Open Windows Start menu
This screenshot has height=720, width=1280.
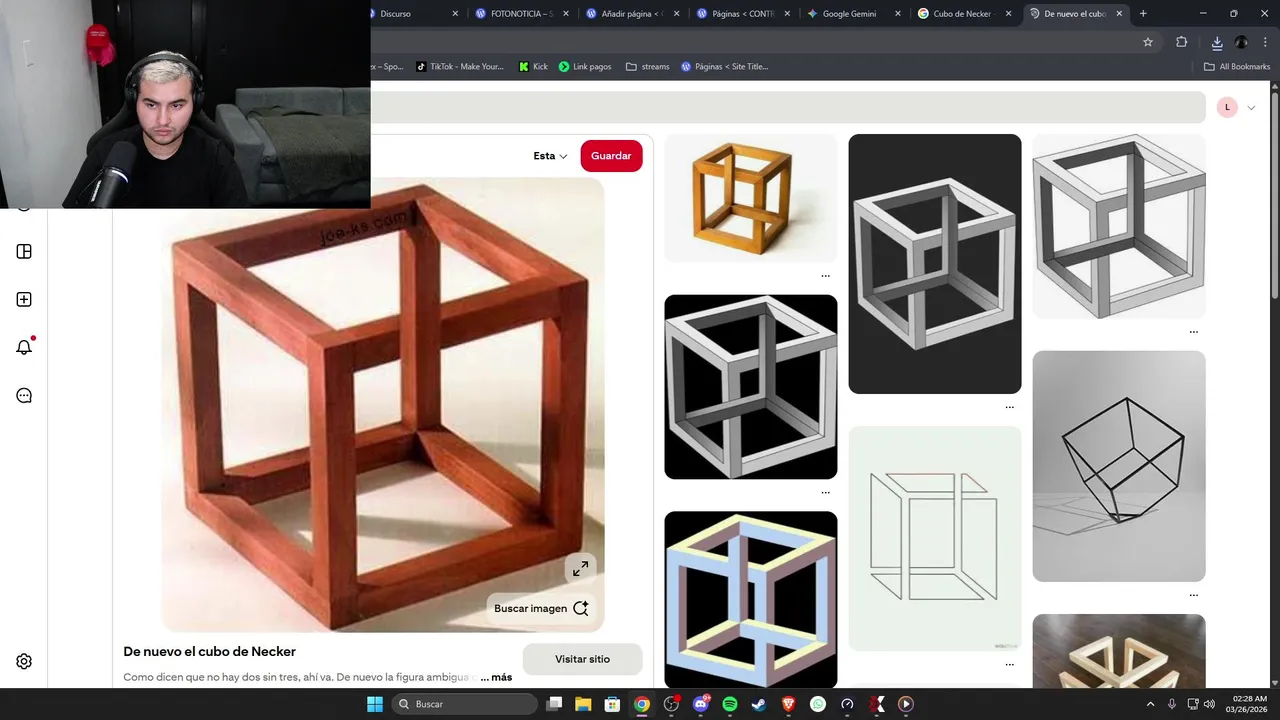pos(375,704)
